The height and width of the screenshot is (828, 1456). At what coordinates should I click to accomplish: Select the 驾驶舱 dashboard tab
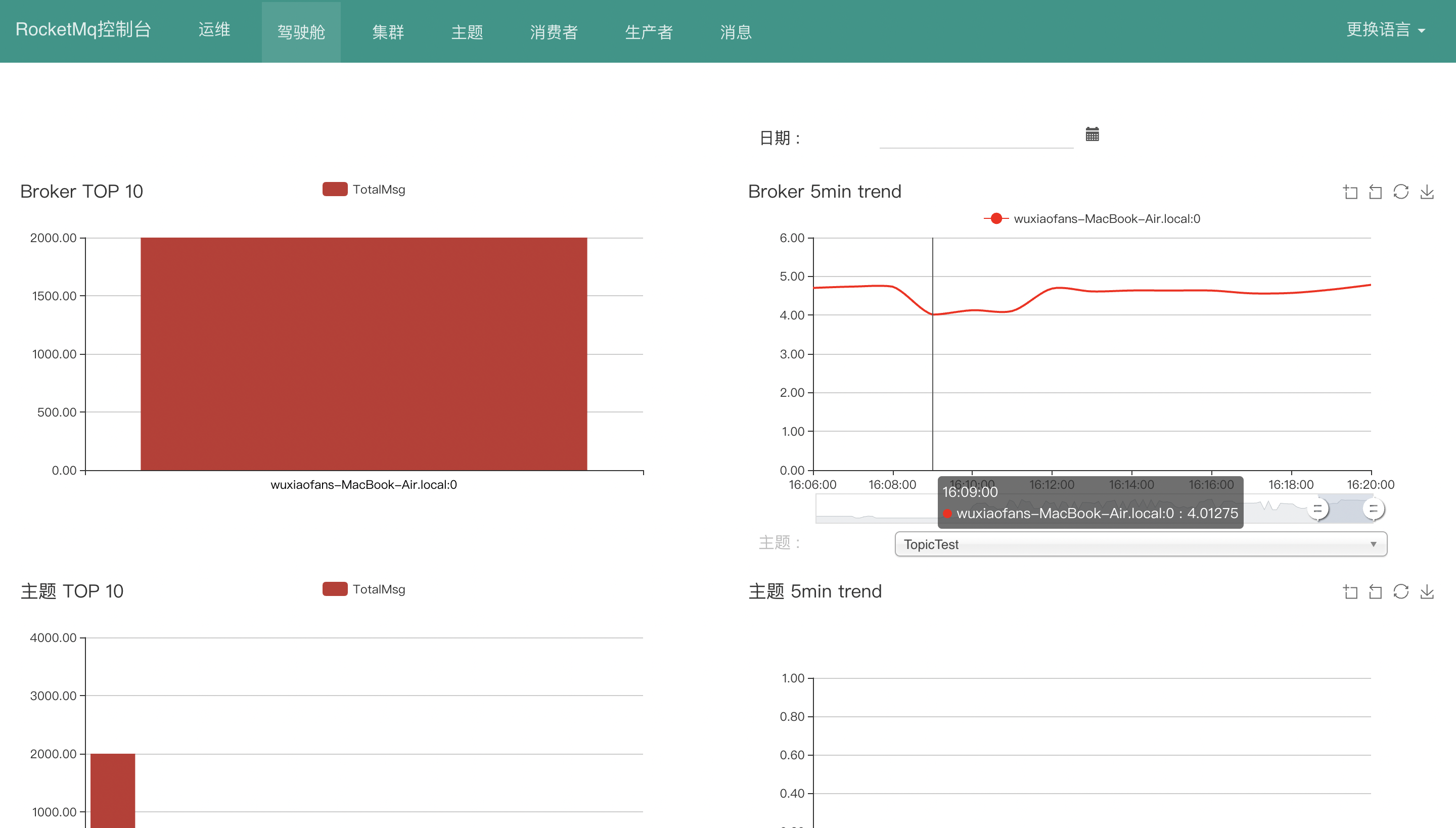point(301,32)
